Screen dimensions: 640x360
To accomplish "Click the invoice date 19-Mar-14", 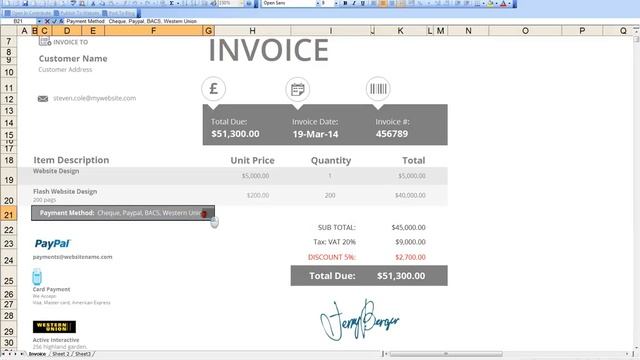I will coord(316,134).
